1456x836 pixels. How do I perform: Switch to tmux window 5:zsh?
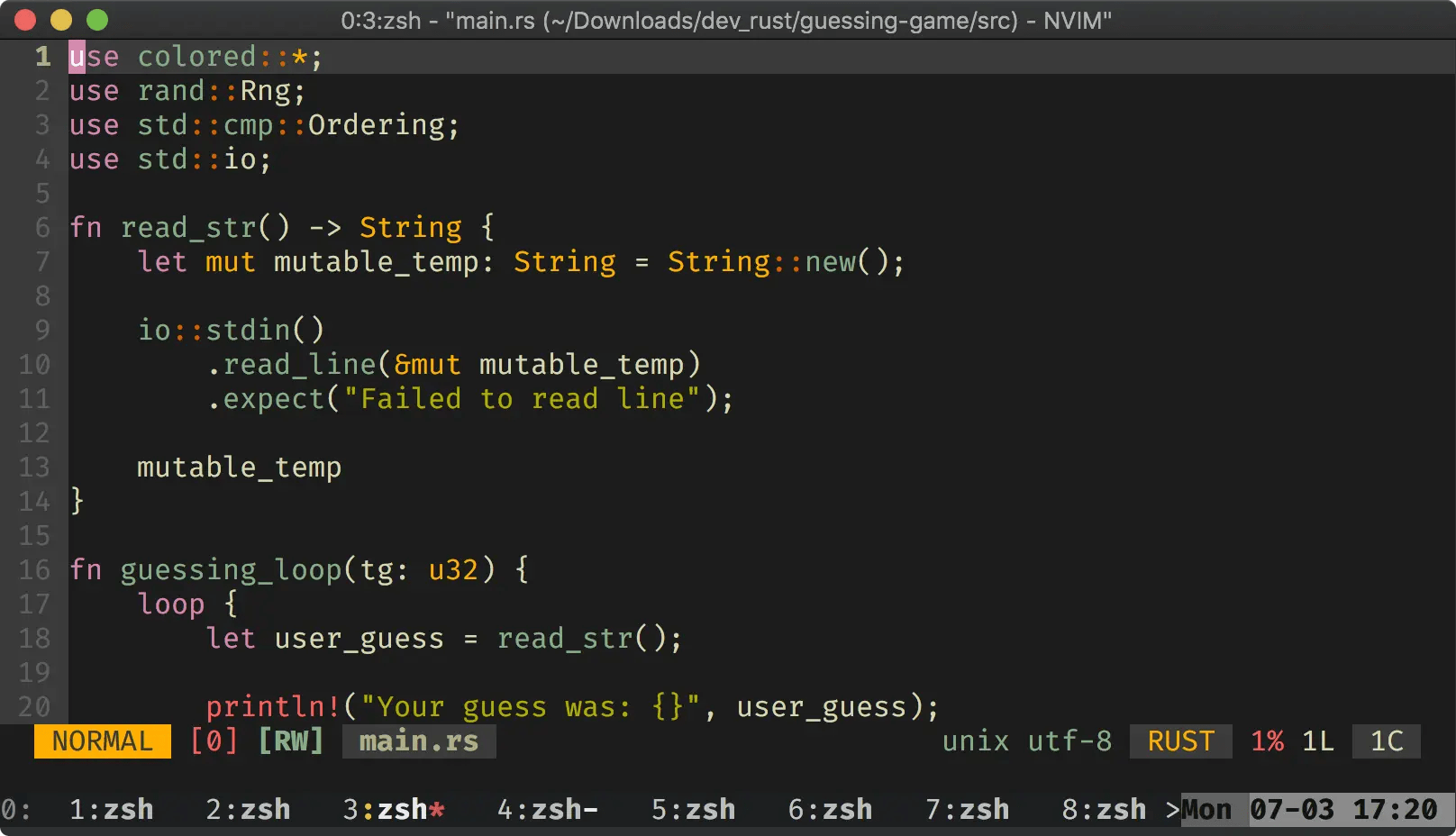(x=693, y=809)
